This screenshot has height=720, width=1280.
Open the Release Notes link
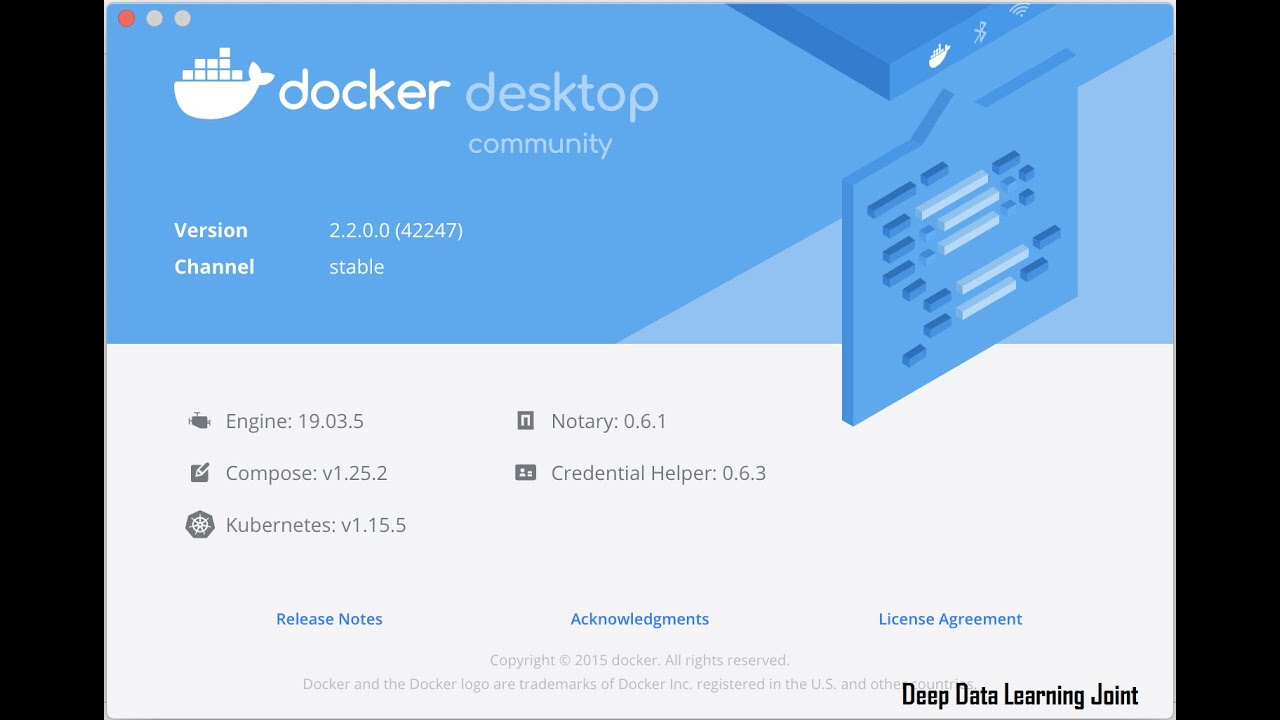pos(329,619)
